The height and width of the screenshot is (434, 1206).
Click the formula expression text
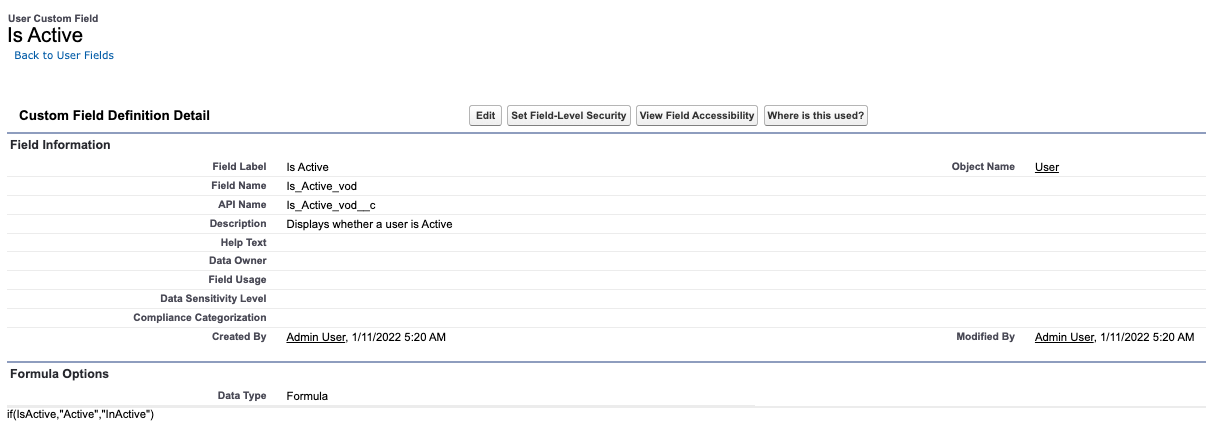pos(81,414)
